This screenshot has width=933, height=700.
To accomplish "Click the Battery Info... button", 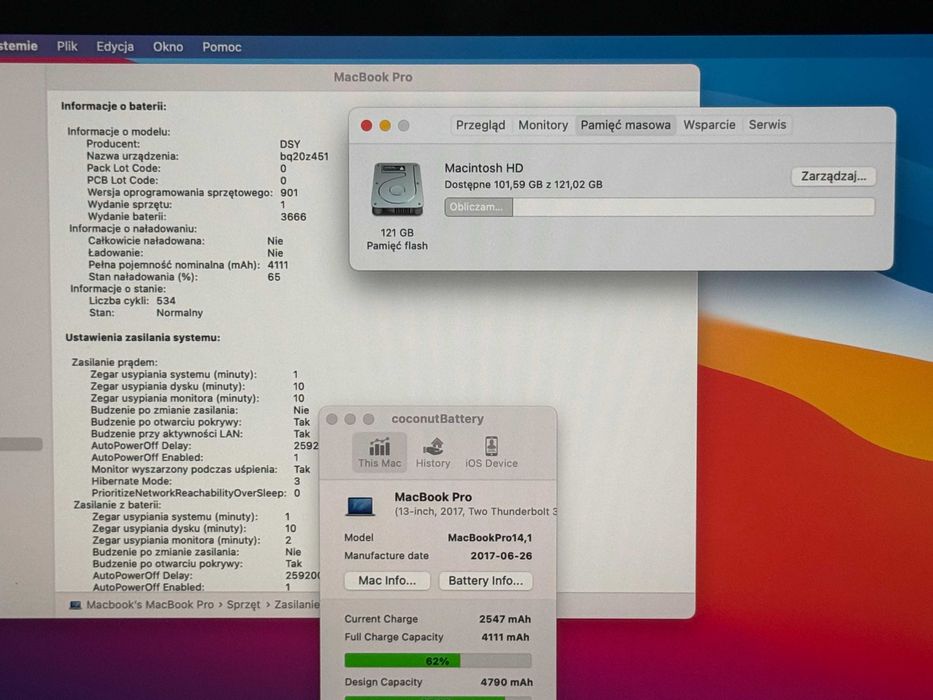I will (486, 580).
